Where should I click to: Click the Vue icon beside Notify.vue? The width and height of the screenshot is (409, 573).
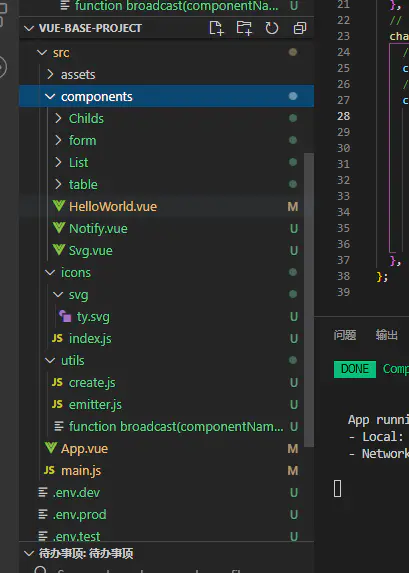pyautogui.click(x=59, y=228)
